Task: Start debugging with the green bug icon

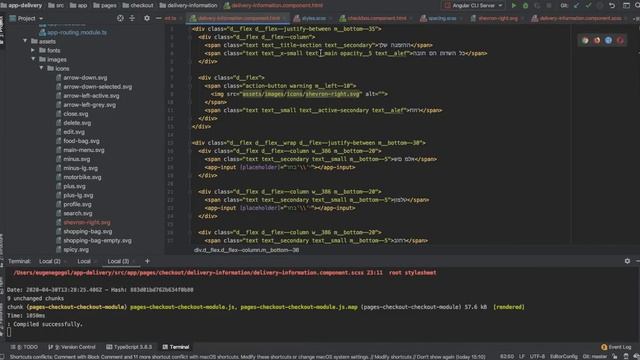Action: [x=526, y=6]
